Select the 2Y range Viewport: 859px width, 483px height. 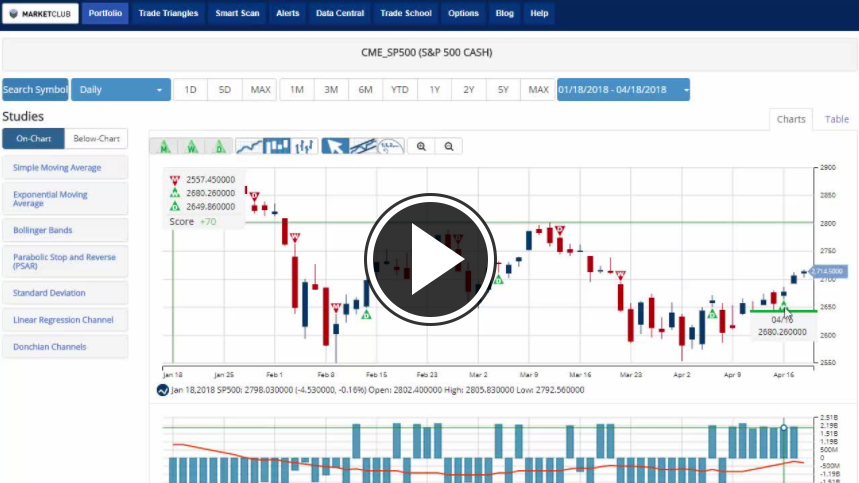(469, 90)
